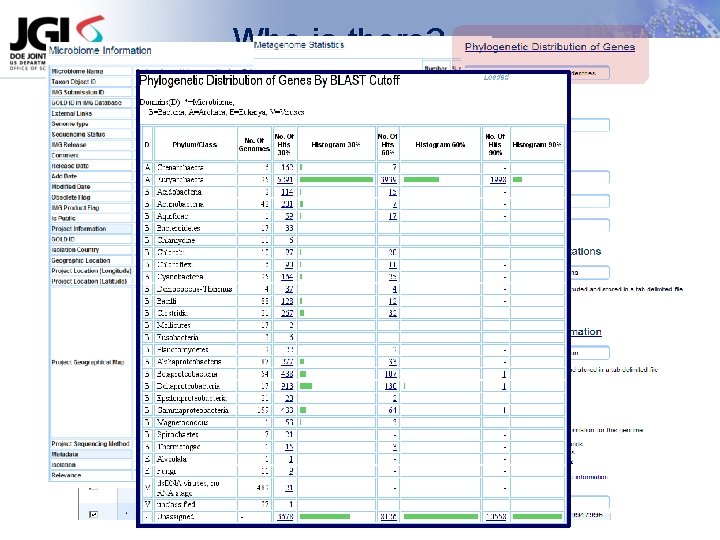Open Alveolata 30% hits link
The width and height of the screenshot is (720, 540).
291,459
